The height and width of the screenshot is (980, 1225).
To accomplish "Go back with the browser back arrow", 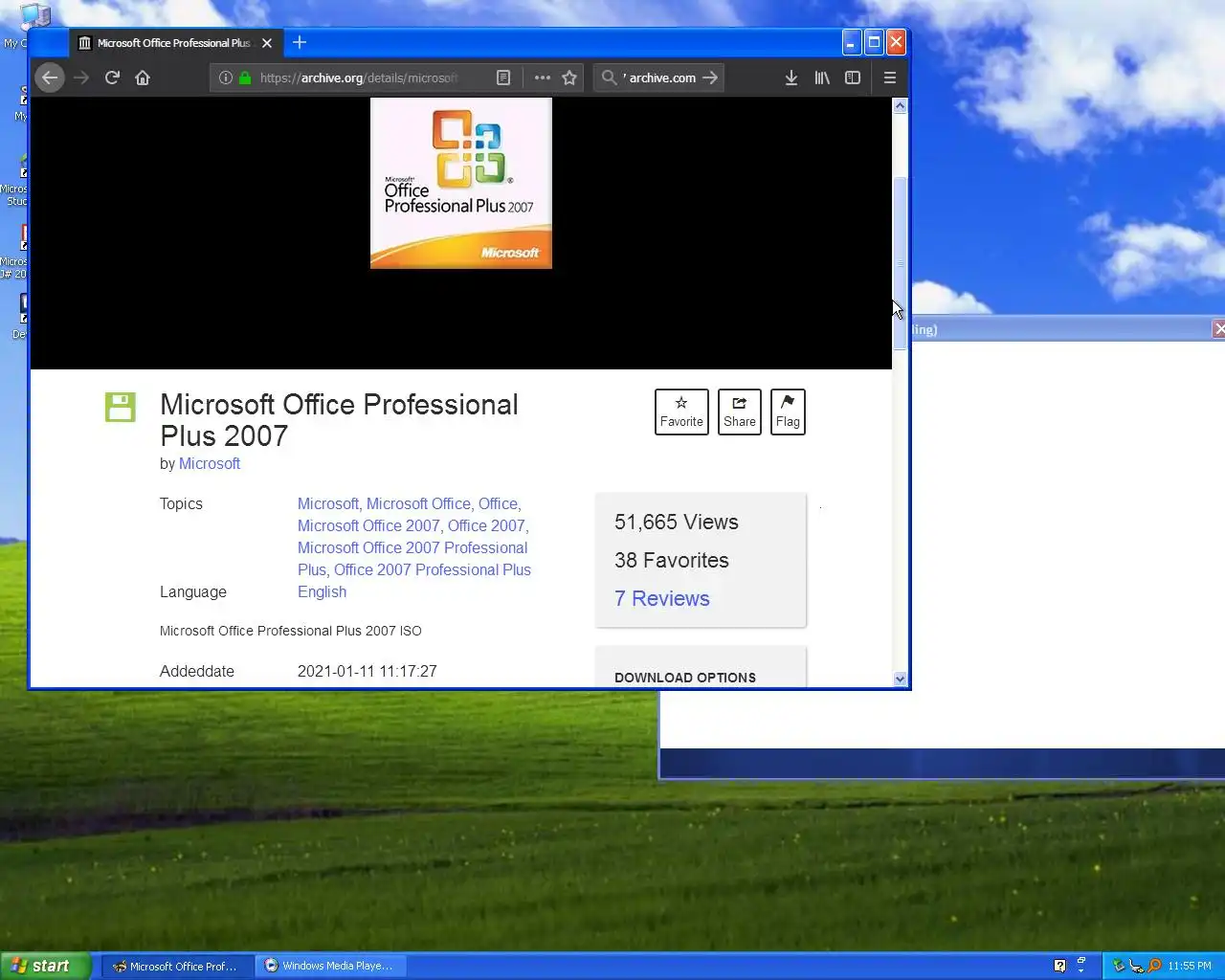I will click(50, 78).
